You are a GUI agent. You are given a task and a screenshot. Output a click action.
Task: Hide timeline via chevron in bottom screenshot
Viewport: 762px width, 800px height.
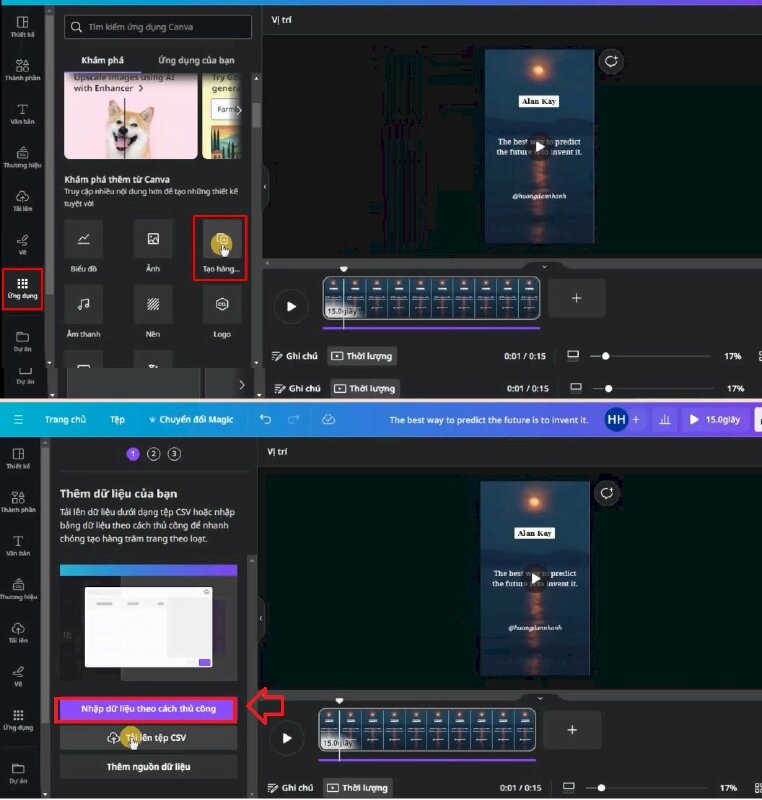coord(540,698)
